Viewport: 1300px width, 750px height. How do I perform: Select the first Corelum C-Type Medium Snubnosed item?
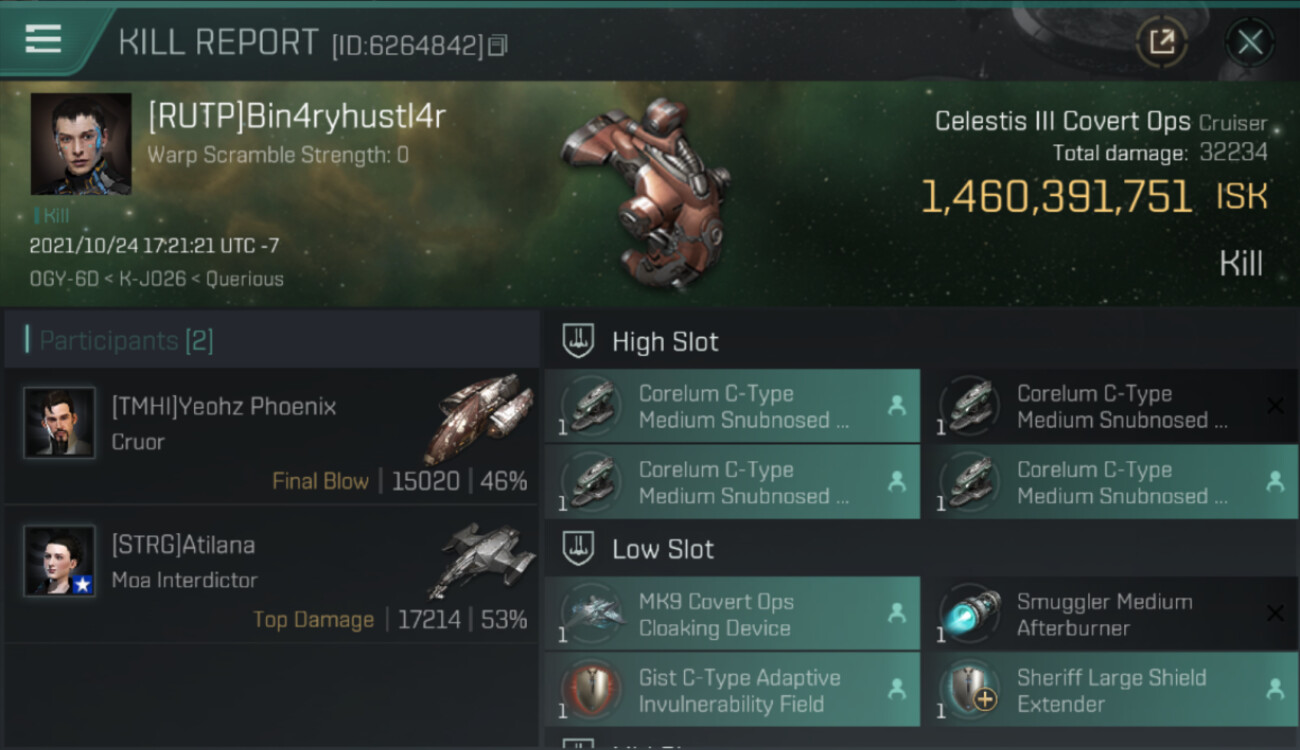pos(732,406)
